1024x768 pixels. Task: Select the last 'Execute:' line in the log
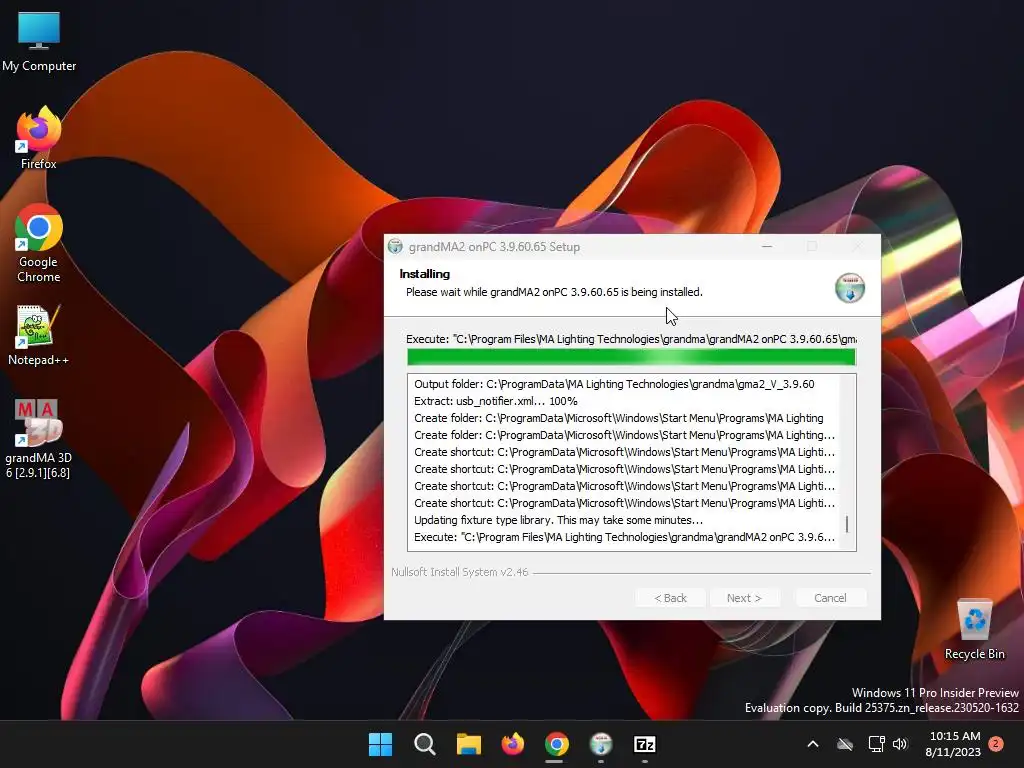point(624,537)
